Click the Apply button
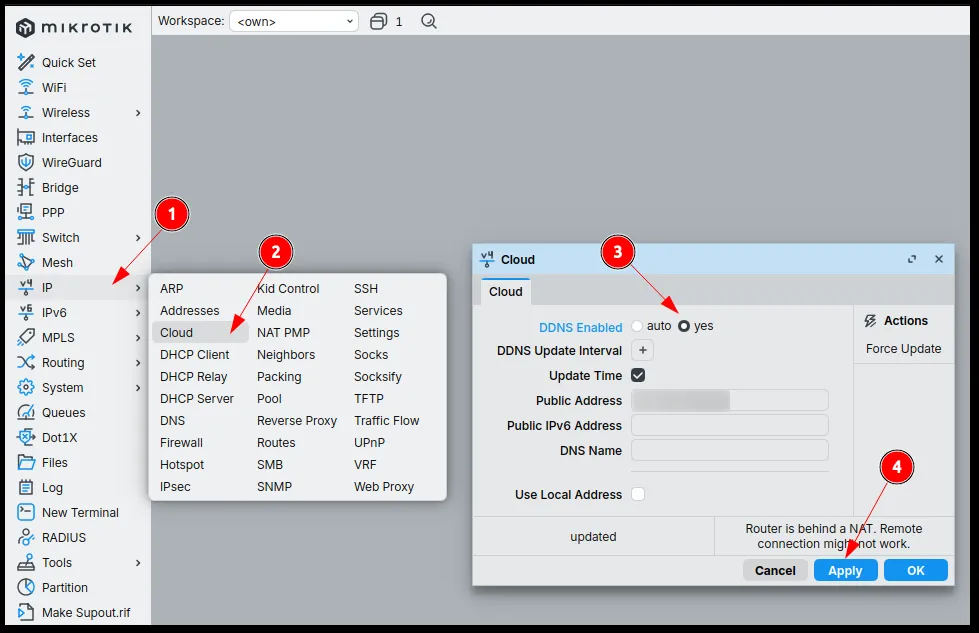The image size is (979, 633). [x=845, y=571]
